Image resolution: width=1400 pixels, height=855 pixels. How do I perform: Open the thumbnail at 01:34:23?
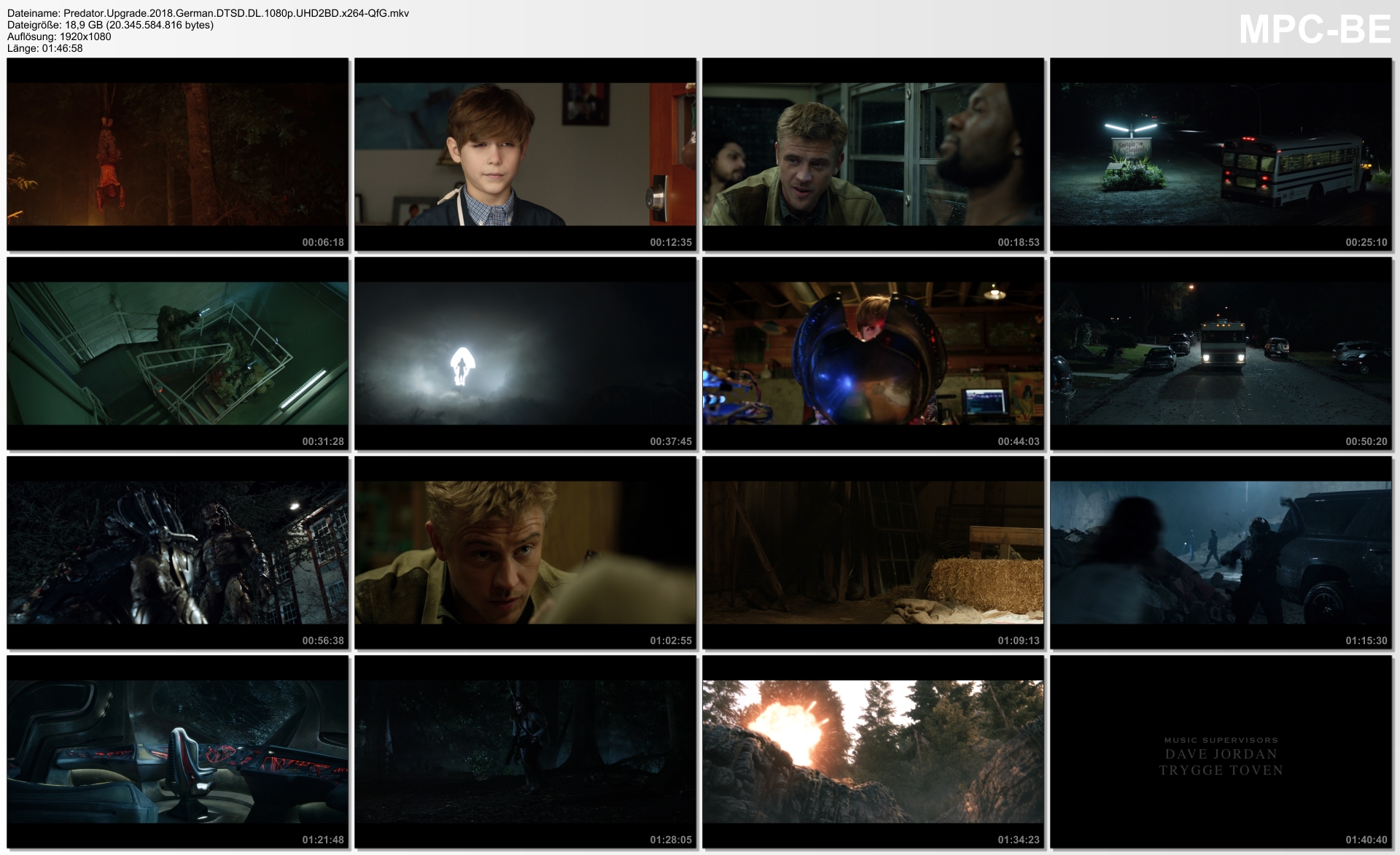pyautogui.click(x=874, y=751)
